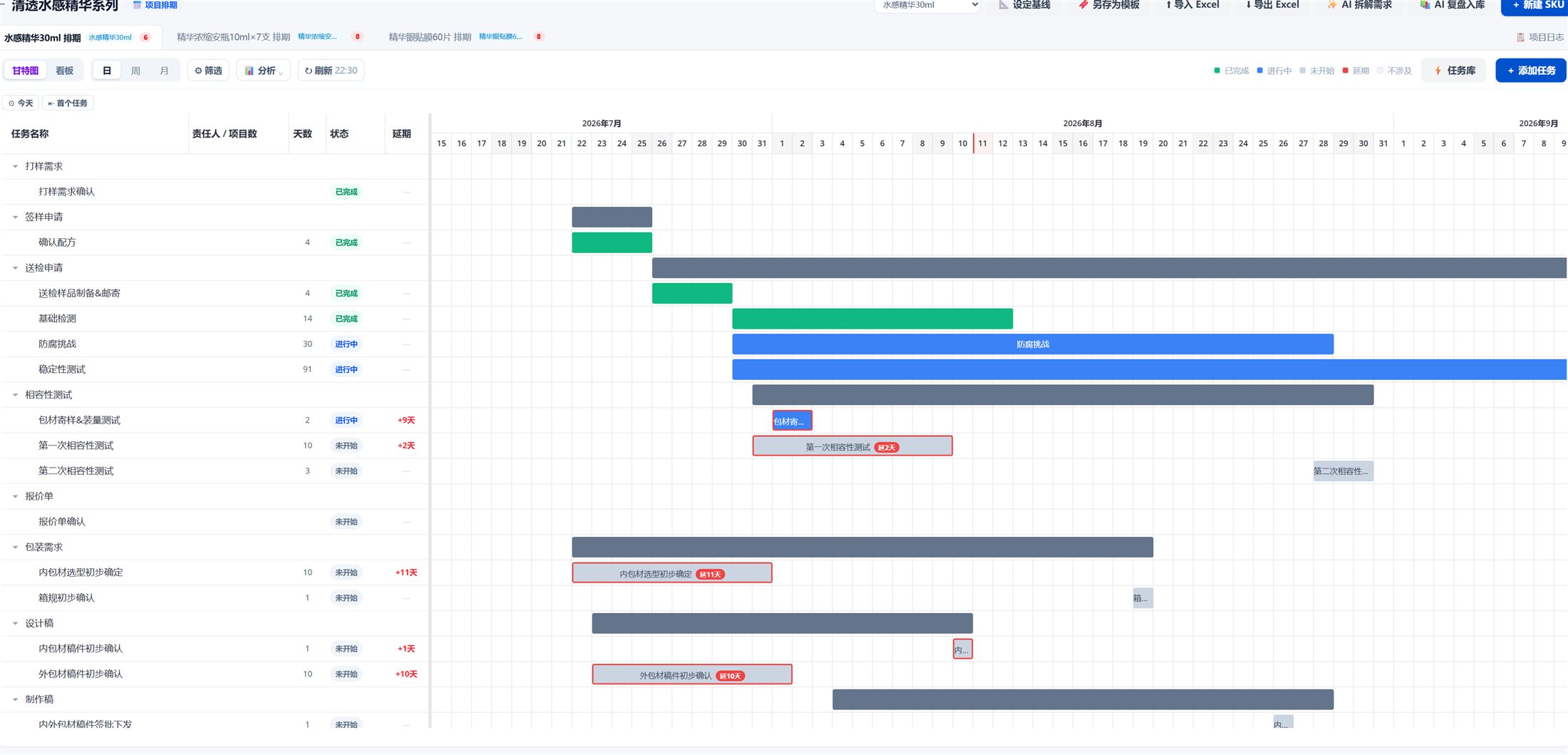Open the 水感精华30ml SKU dropdown
The image size is (1568, 755).
coord(928,5)
